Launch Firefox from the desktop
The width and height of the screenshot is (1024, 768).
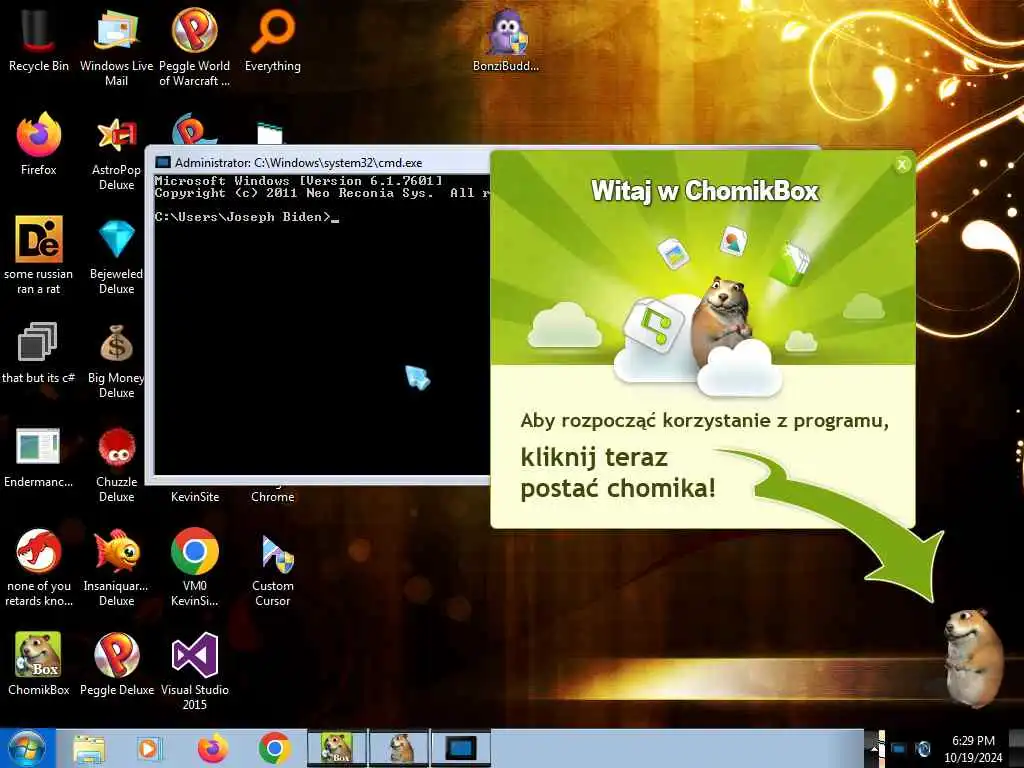click(x=39, y=144)
